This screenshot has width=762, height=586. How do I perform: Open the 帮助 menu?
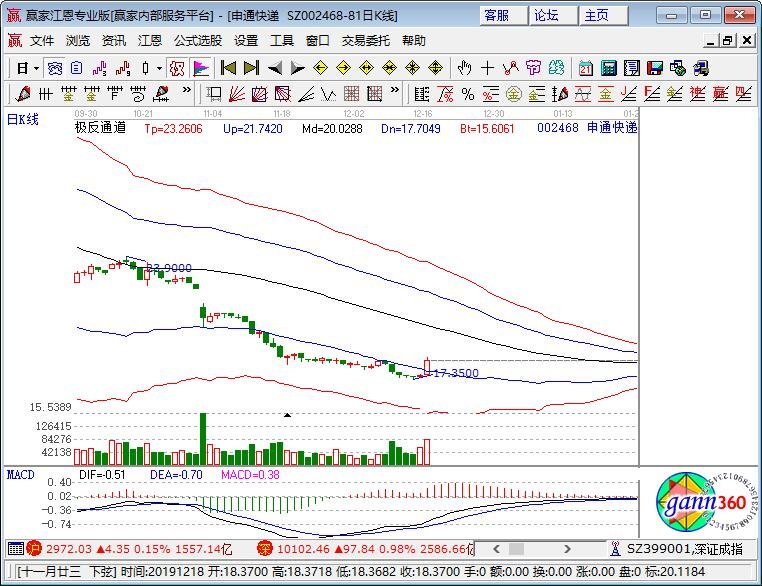pyautogui.click(x=414, y=41)
